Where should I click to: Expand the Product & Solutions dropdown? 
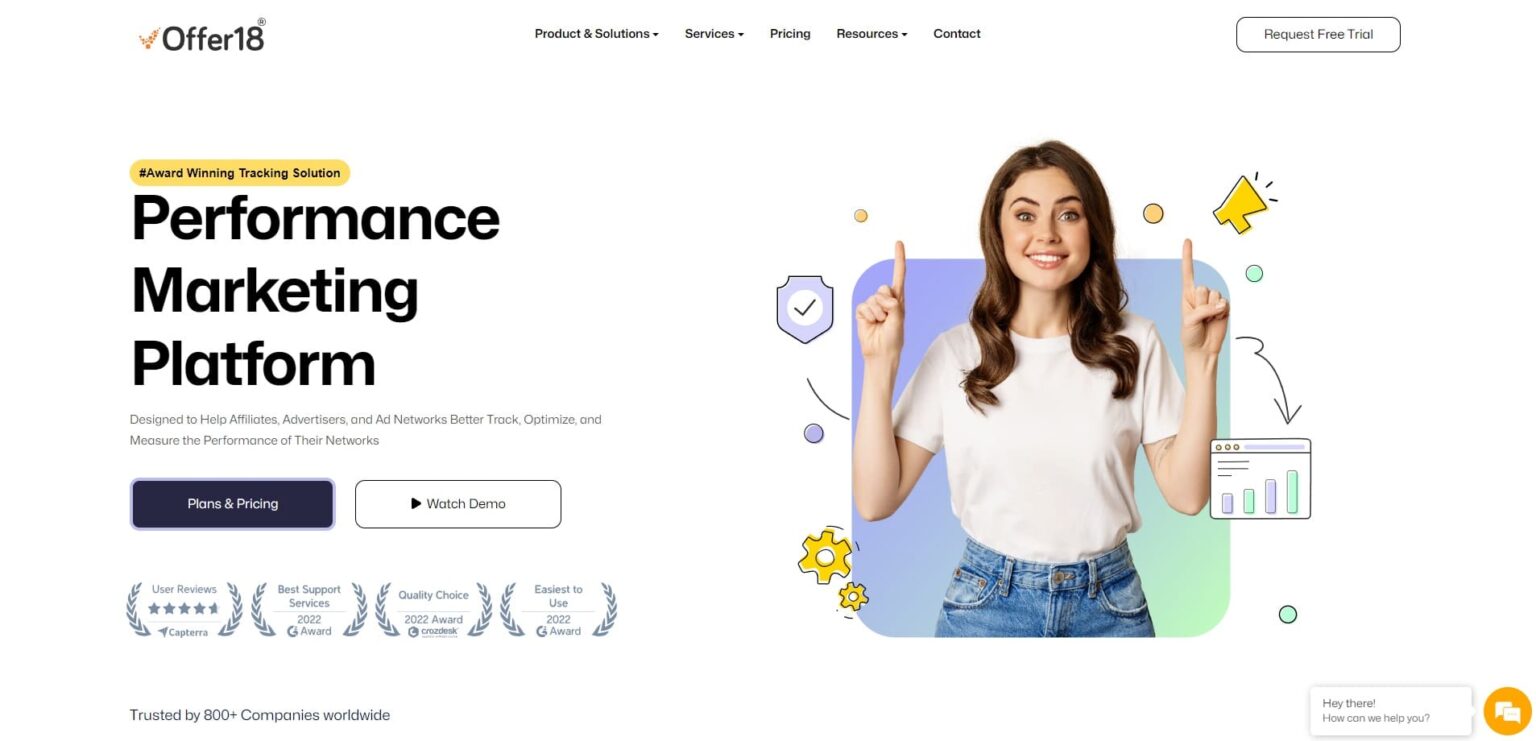pos(596,33)
